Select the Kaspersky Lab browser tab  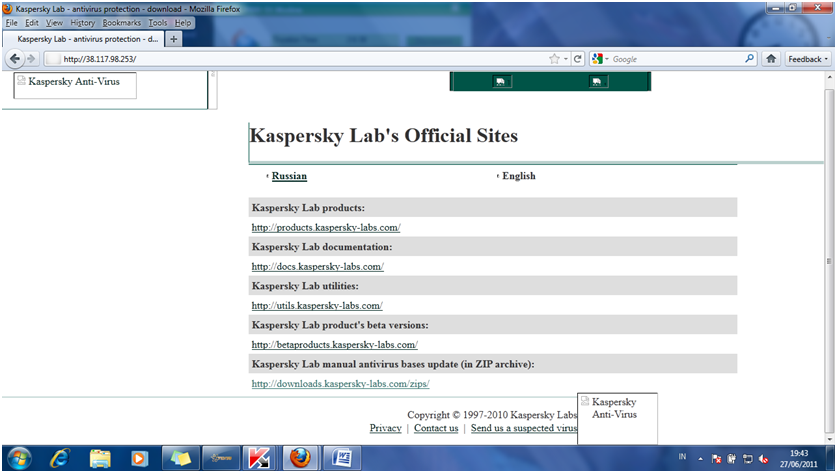(83, 39)
